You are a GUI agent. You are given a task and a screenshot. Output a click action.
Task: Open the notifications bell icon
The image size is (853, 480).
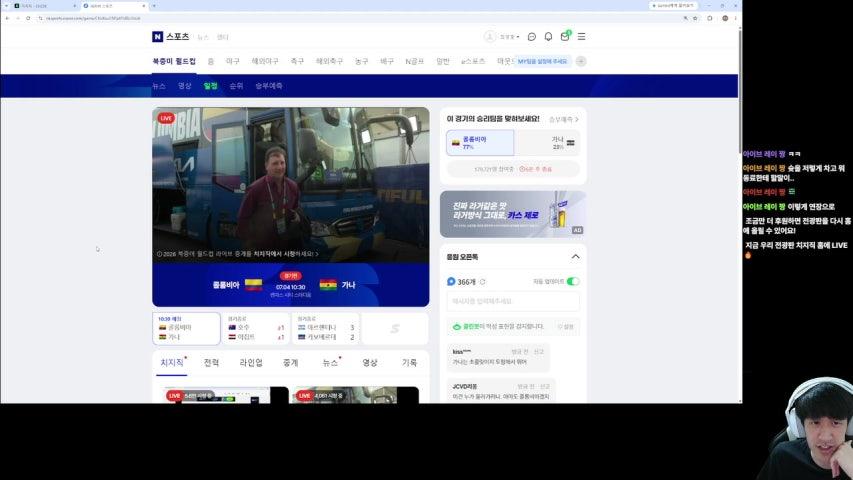pos(548,36)
